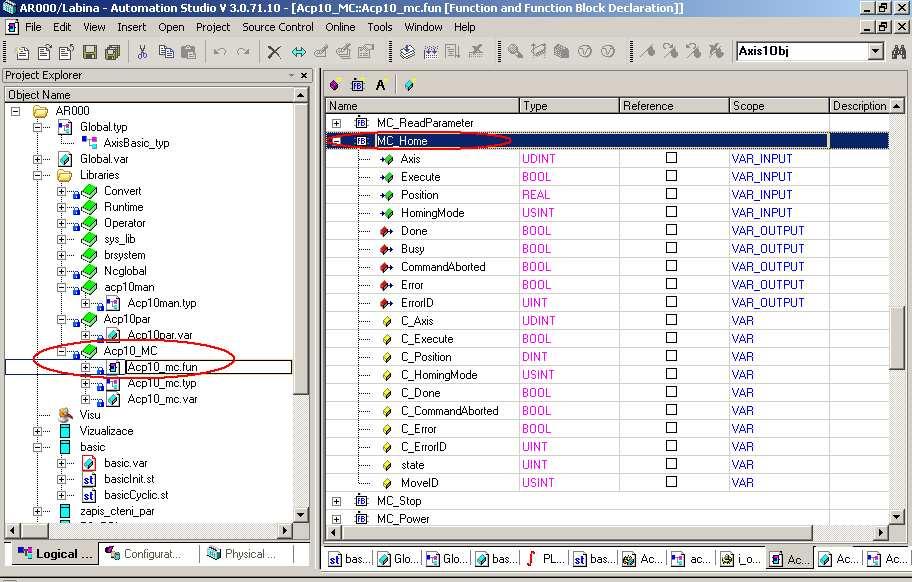Collapse the AR000 root node
This screenshot has height=582, width=912.
point(16,111)
